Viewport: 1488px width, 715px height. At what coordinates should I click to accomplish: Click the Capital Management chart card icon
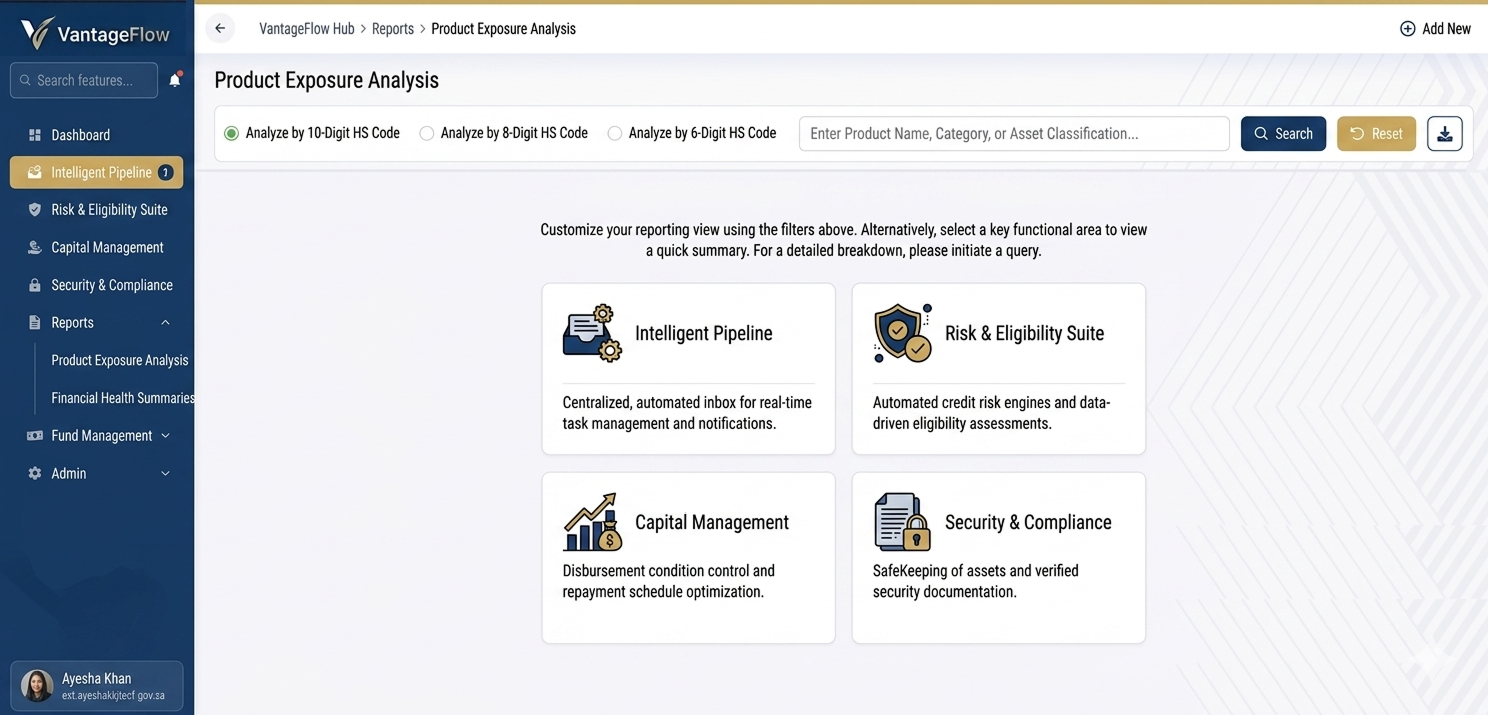tap(592, 522)
